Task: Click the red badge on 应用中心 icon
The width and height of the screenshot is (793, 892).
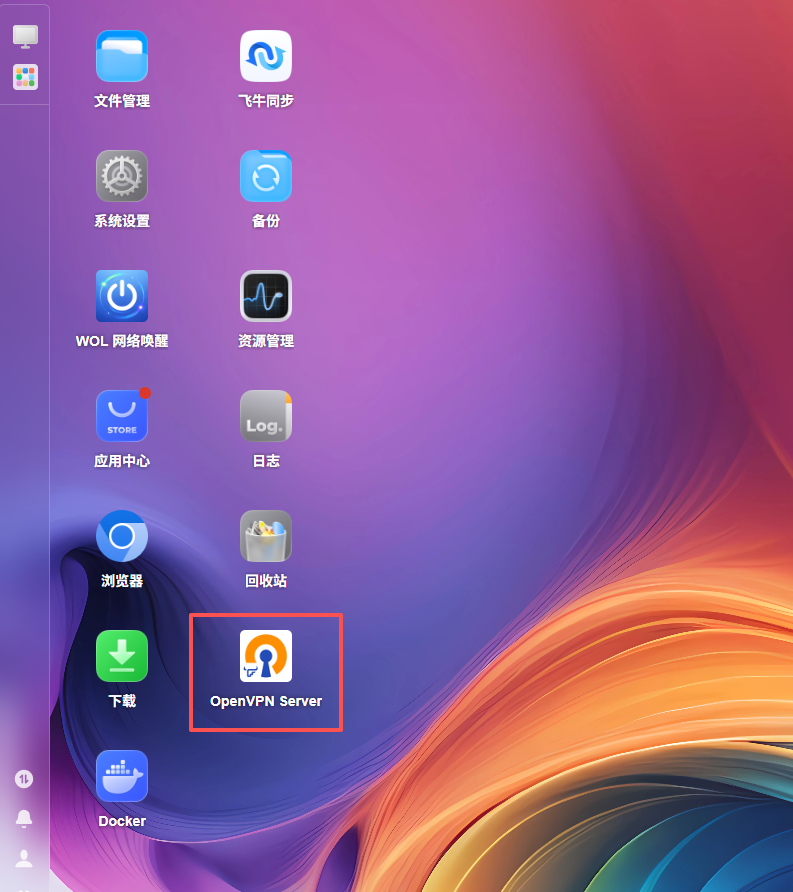Action: 145,393
